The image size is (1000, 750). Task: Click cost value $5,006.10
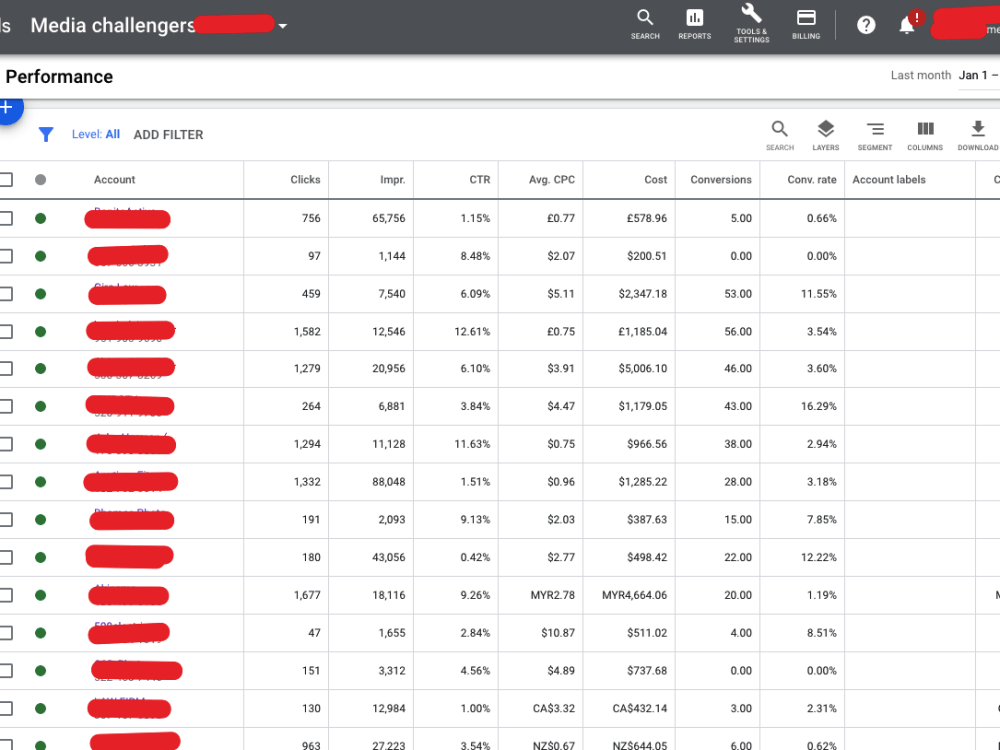click(642, 369)
